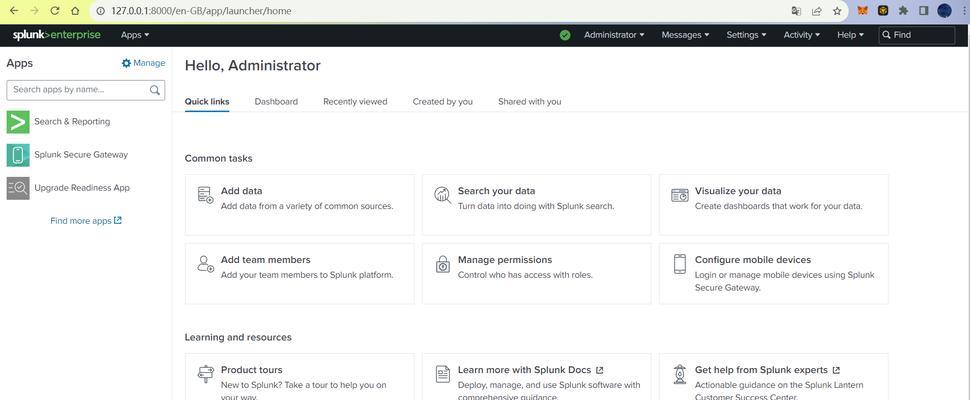Click the Find search field
The height and width of the screenshot is (400, 970).
917,35
